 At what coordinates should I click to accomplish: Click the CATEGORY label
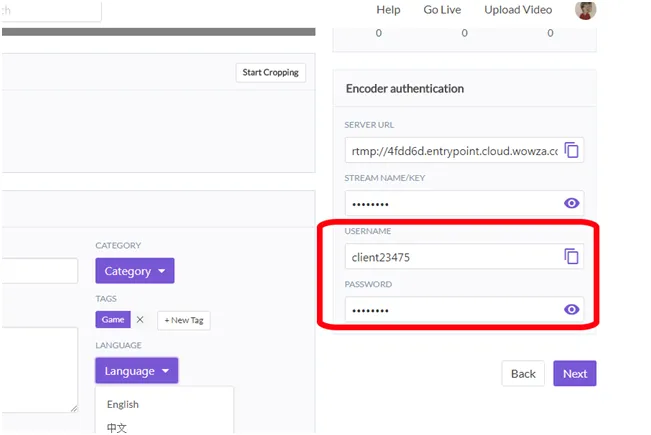click(x=118, y=245)
